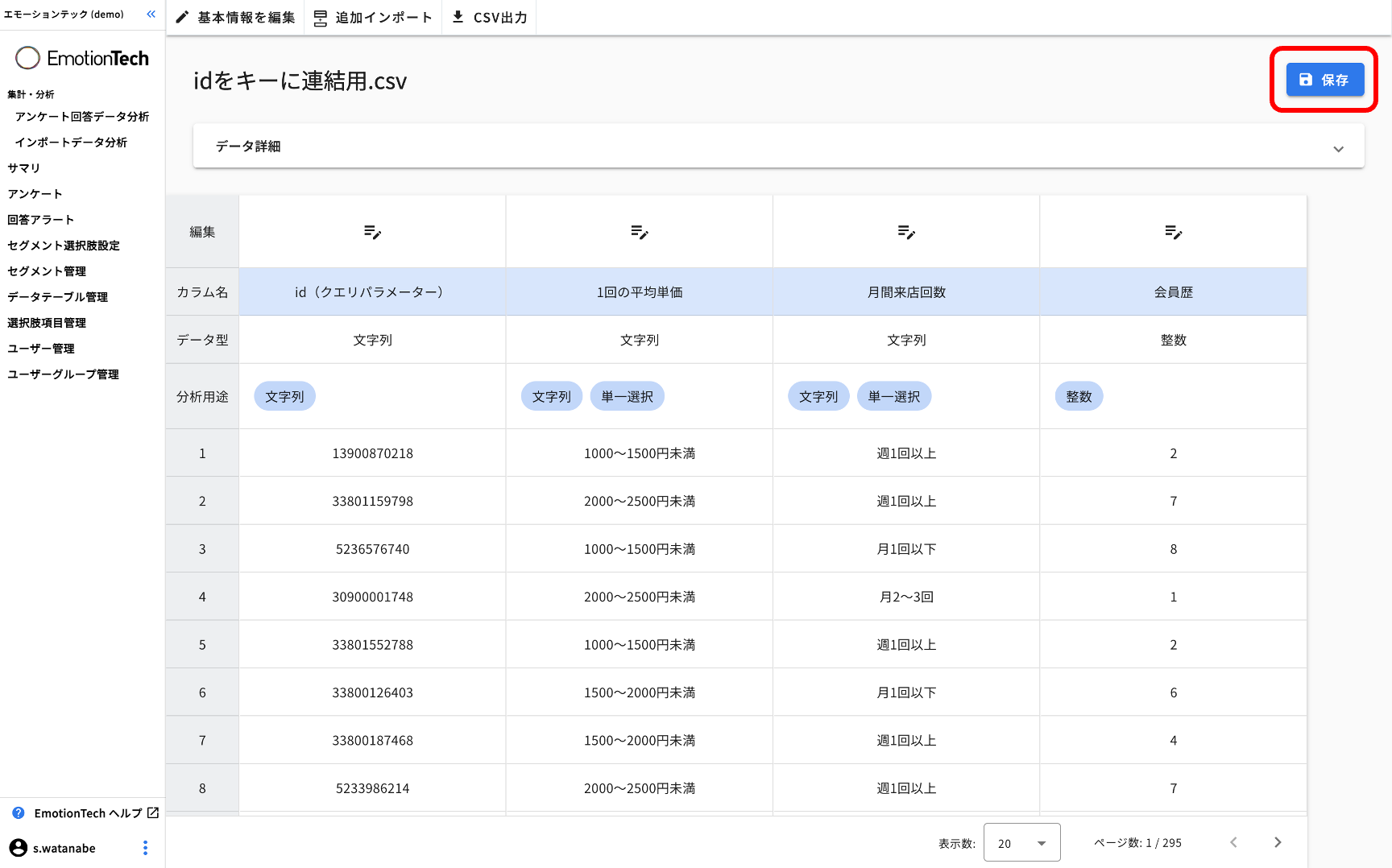Export data via CSV出力
Image resolution: width=1392 pixels, height=868 pixels.
pos(490,18)
